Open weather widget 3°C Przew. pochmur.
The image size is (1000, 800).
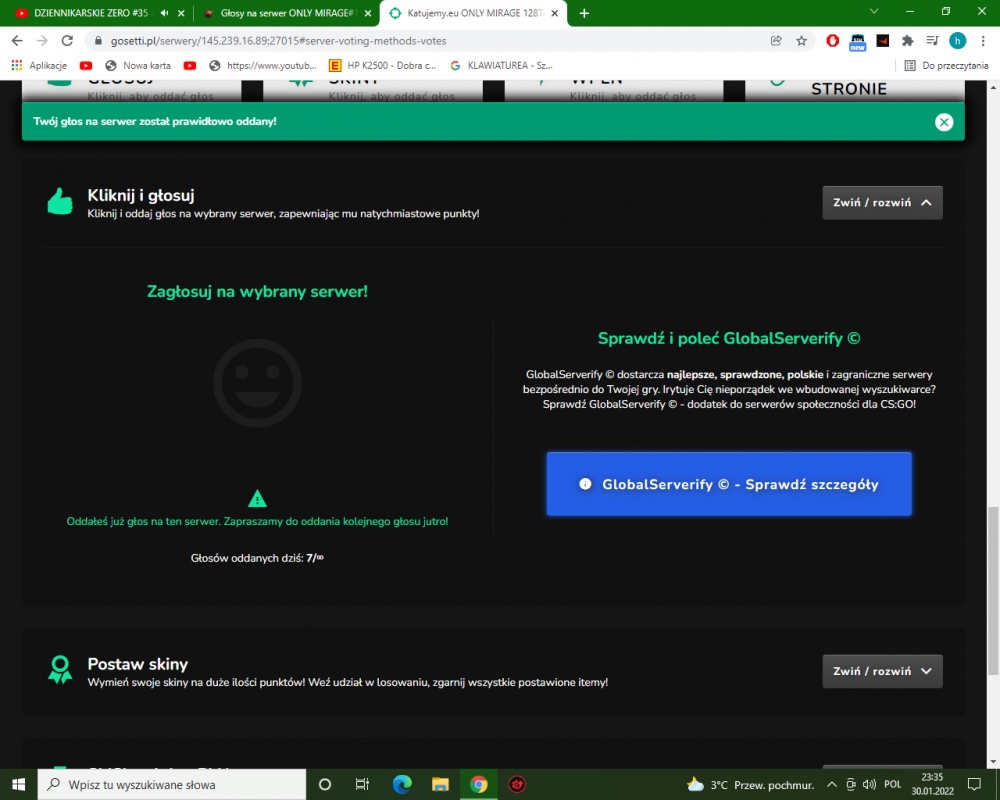[751, 785]
